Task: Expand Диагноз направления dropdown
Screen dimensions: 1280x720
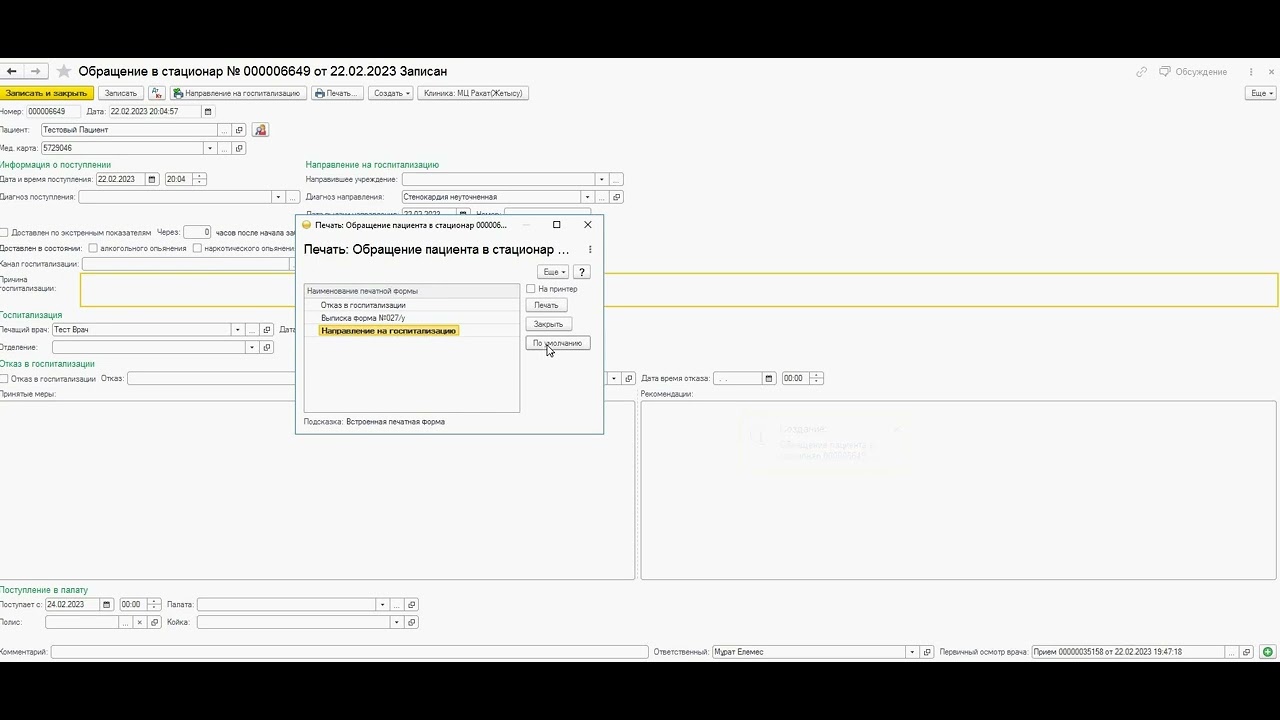Action: pos(588,197)
